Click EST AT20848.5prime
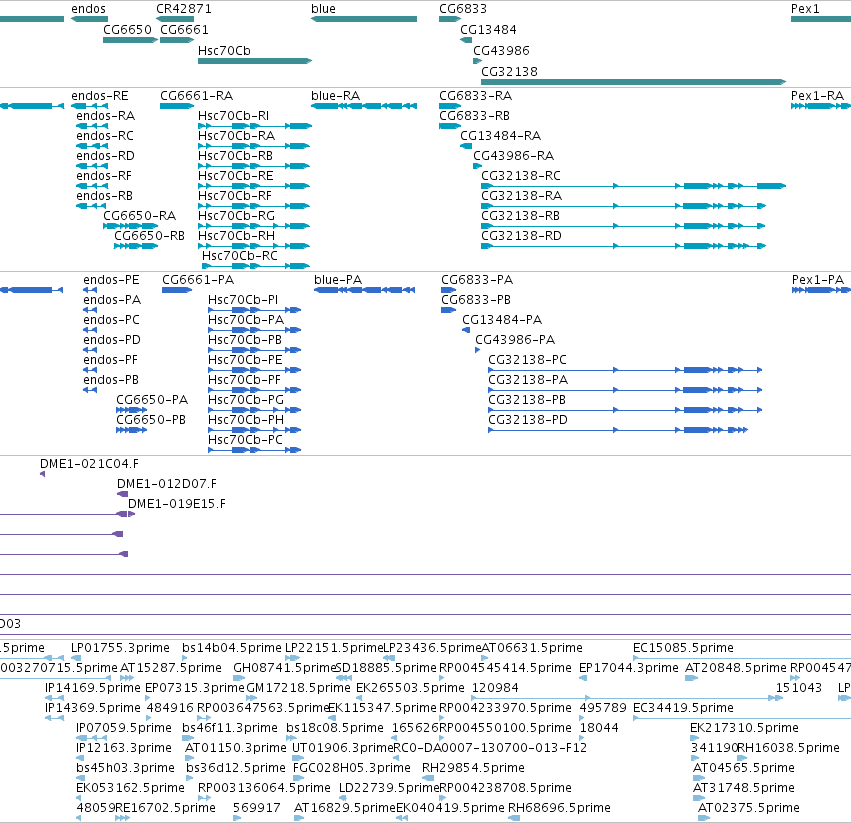Image resolution: width=851 pixels, height=823 pixels. coord(735,668)
